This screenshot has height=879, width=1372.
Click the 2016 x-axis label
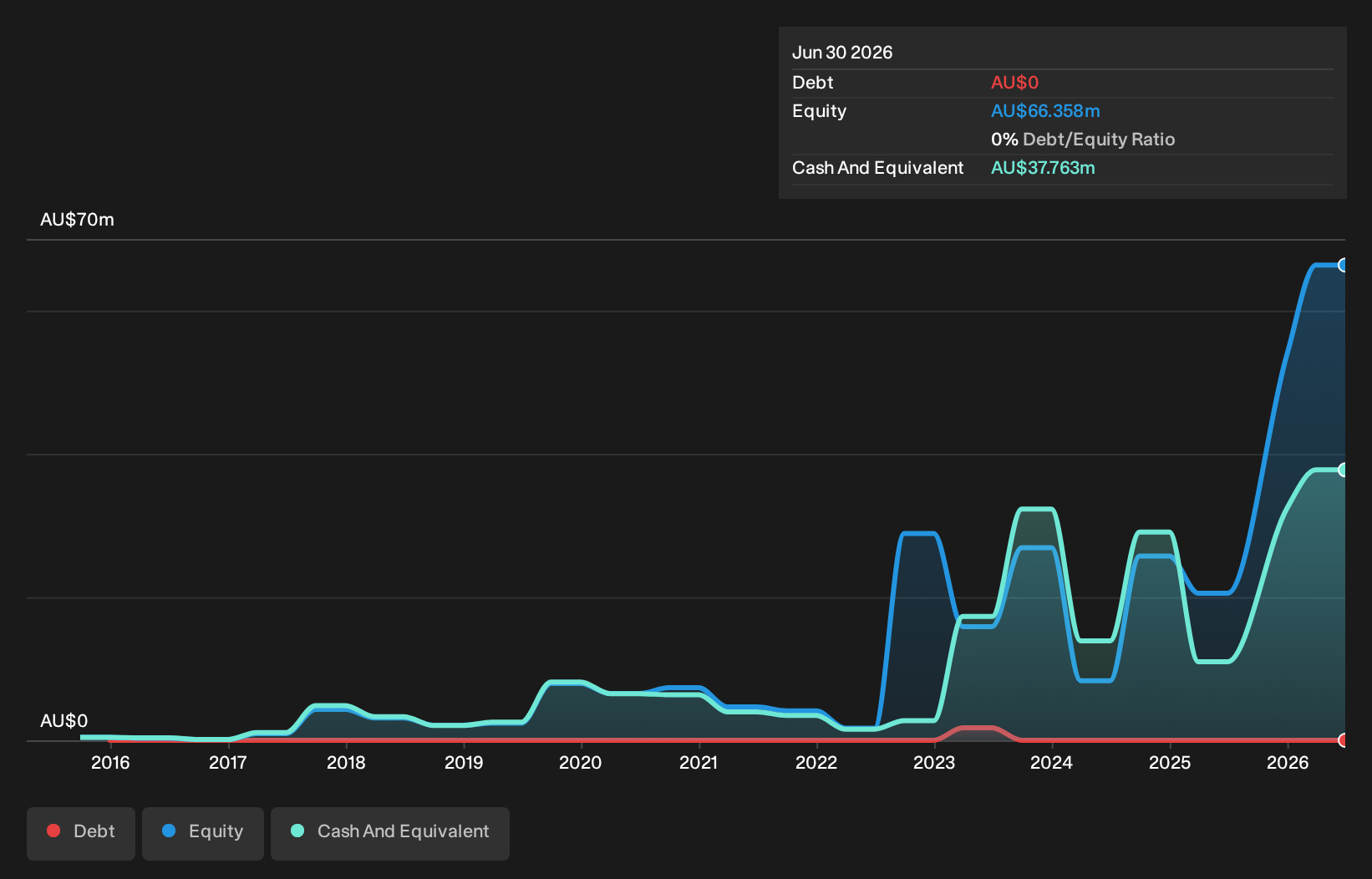(x=110, y=762)
